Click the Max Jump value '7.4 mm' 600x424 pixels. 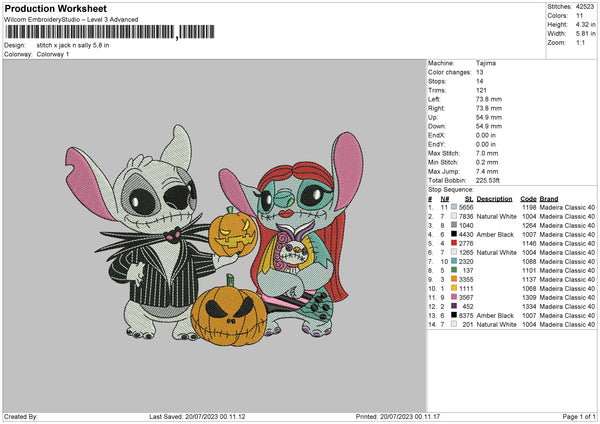point(487,171)
